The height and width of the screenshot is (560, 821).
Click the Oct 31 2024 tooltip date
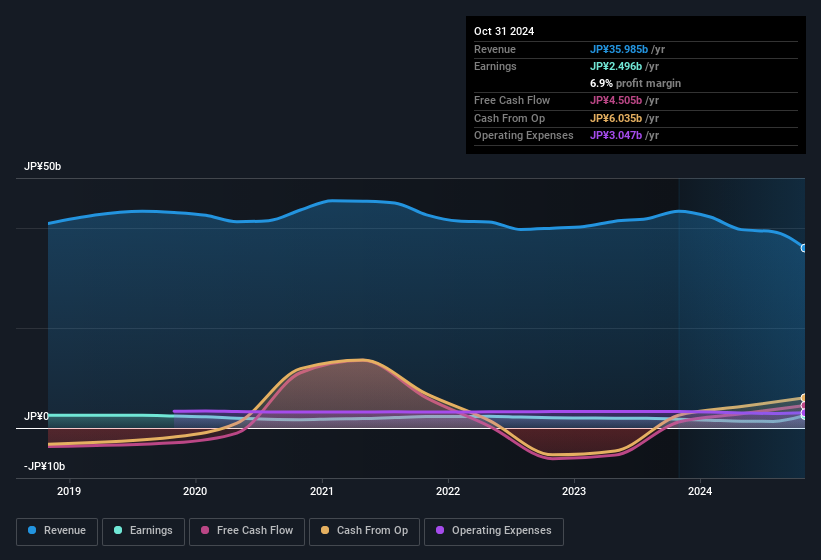point(504,31)
